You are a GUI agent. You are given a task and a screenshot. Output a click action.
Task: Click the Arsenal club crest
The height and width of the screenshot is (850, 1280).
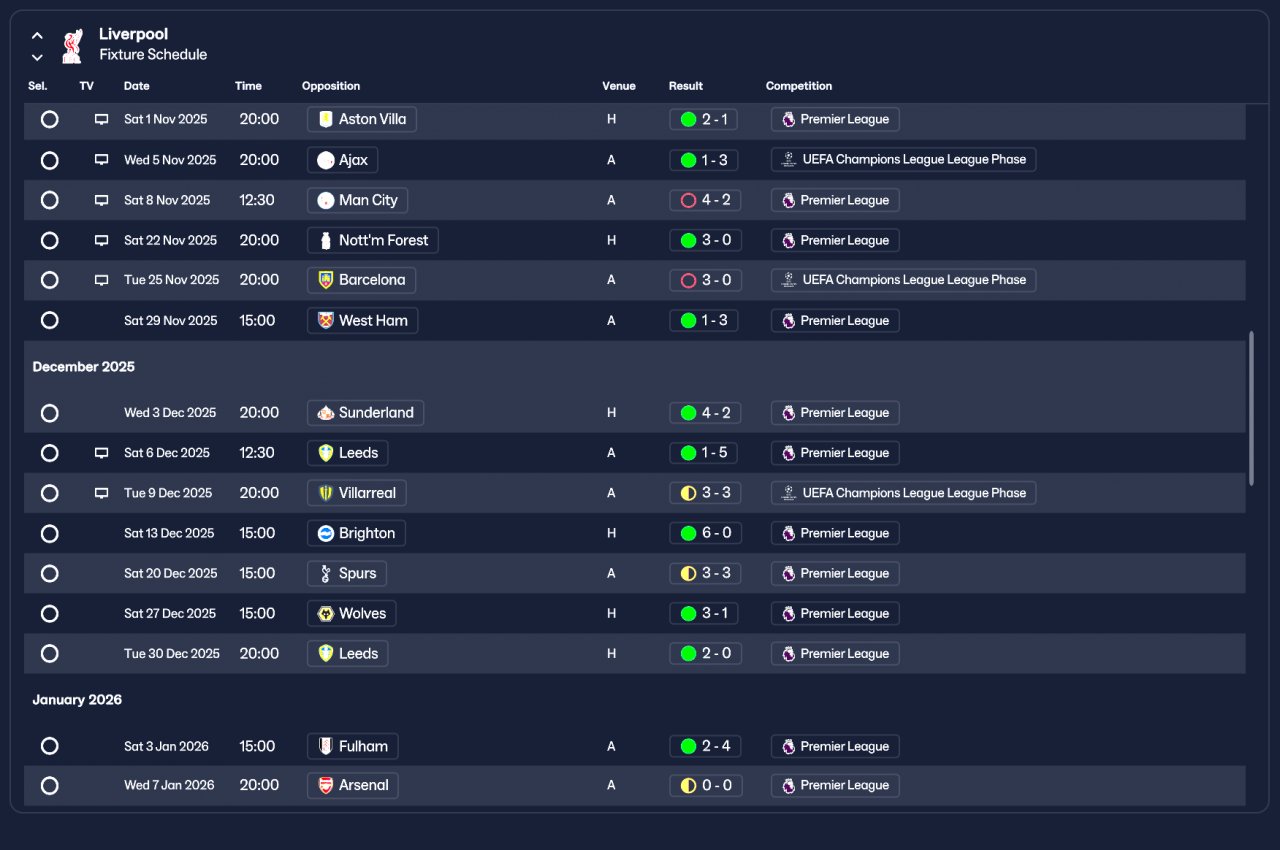coord(325,785)
